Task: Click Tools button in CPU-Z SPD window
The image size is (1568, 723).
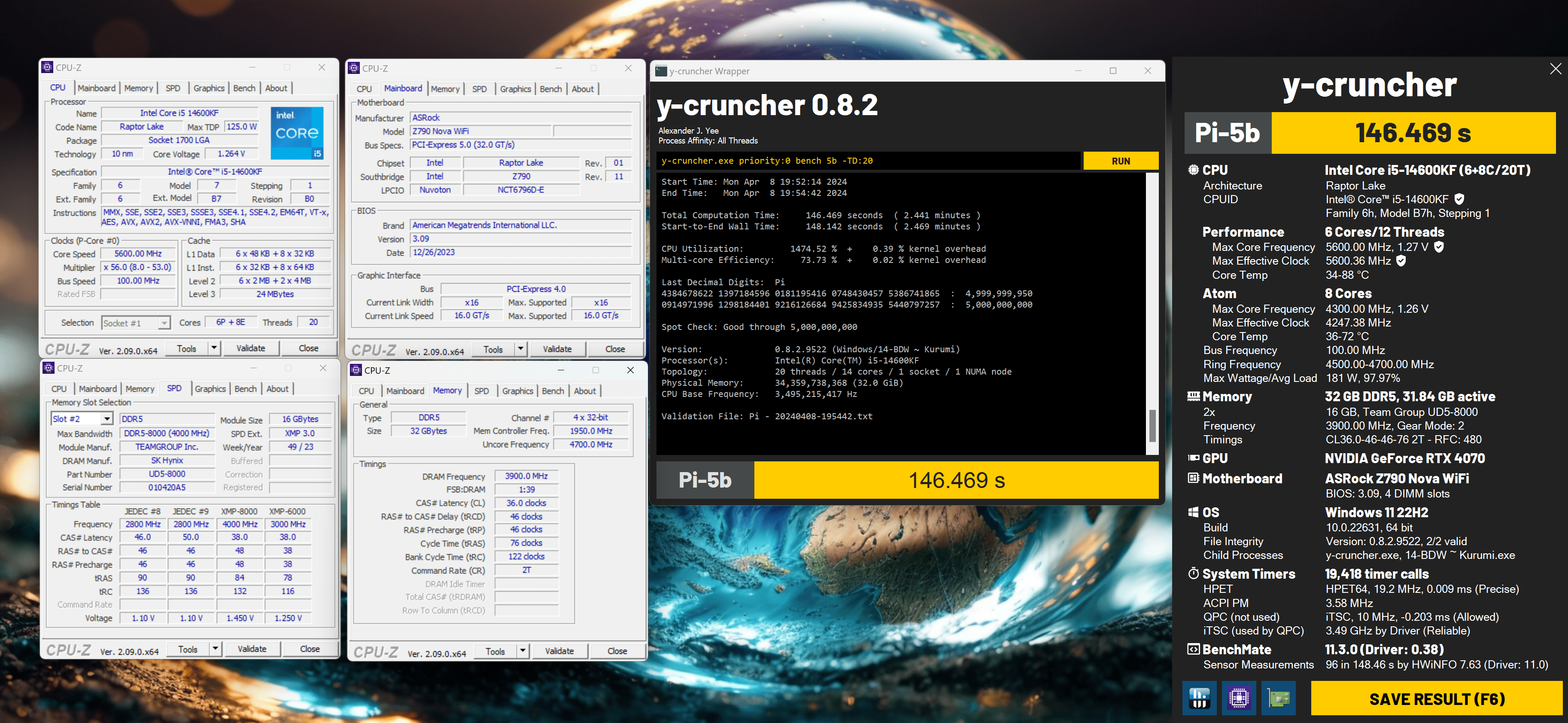Action: pyautogui.click(x=188, y=649)
